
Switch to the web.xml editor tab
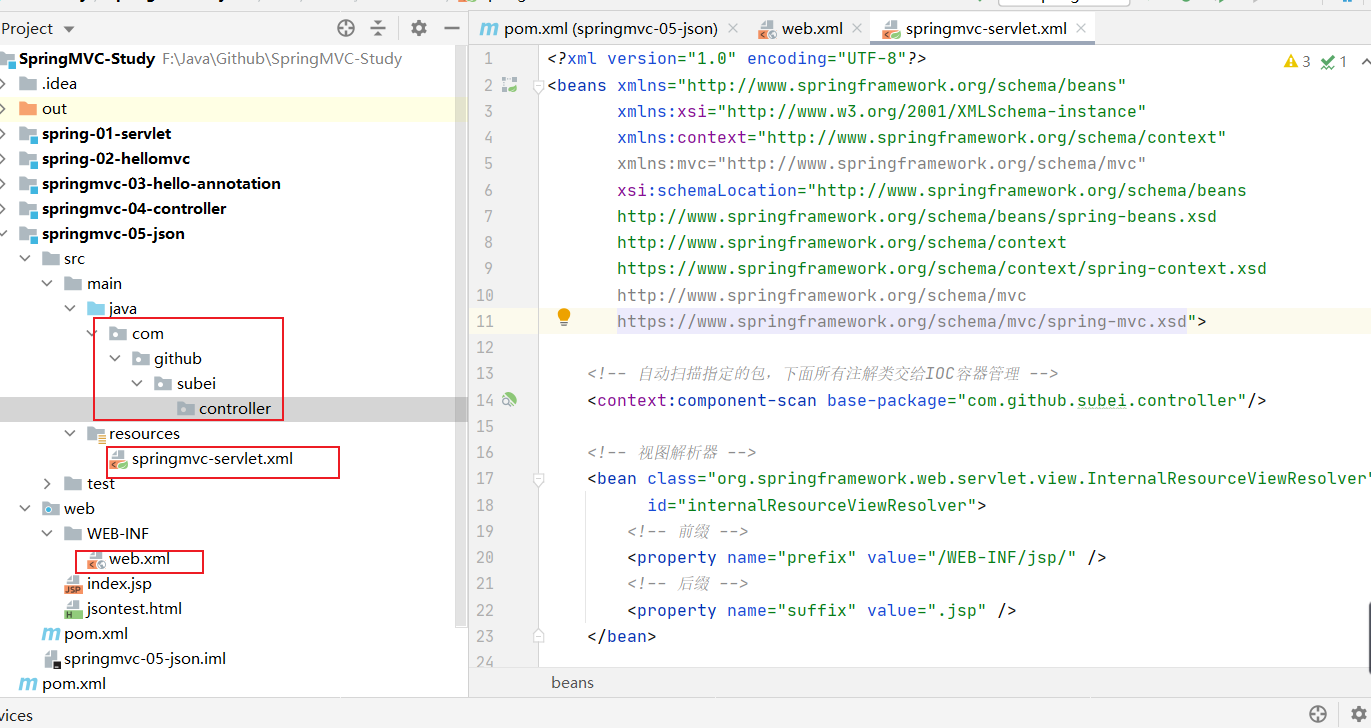tap(810, 29)
